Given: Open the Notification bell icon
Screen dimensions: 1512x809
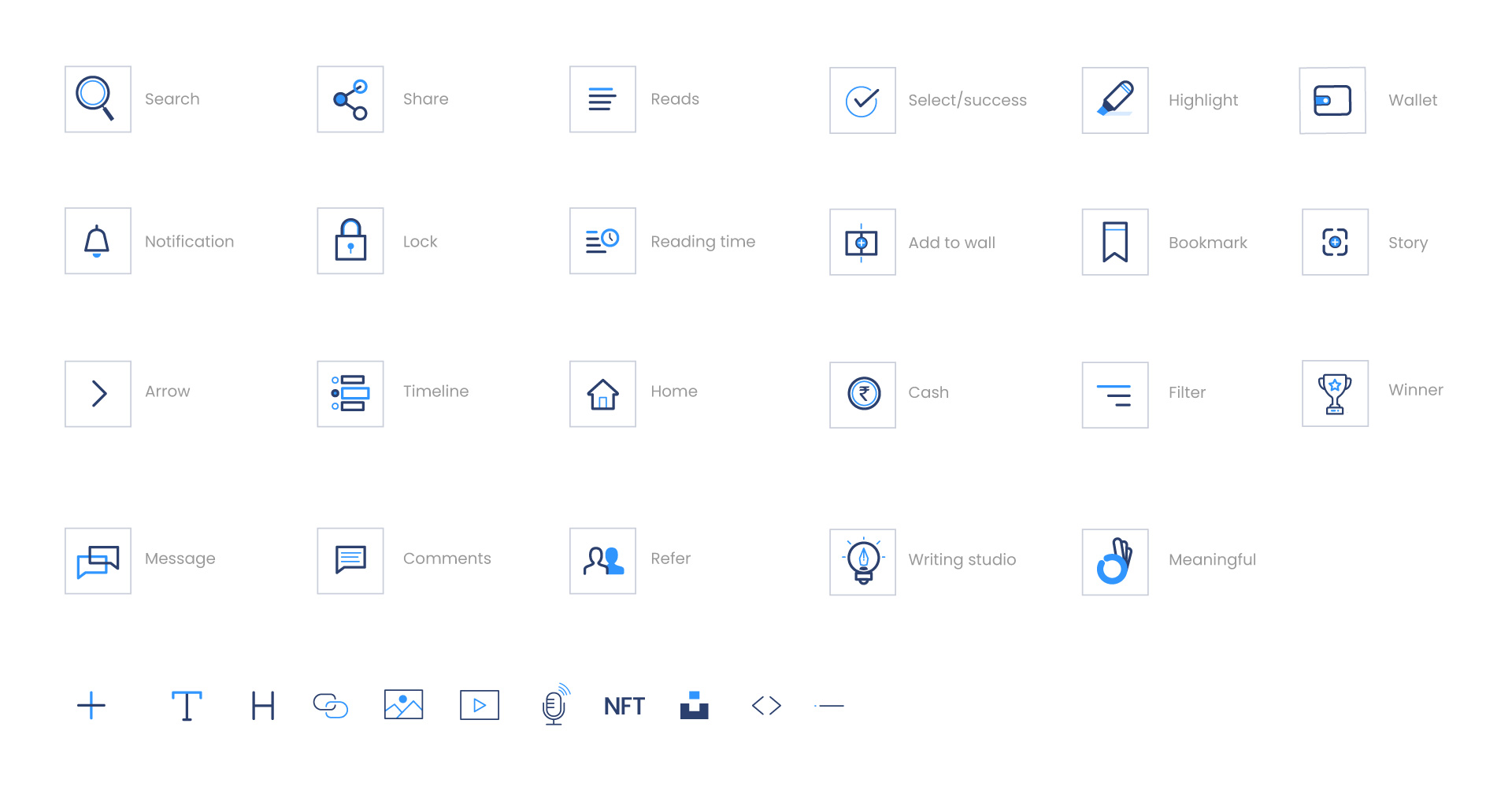Looking at the screenshot, I should 98,241.
